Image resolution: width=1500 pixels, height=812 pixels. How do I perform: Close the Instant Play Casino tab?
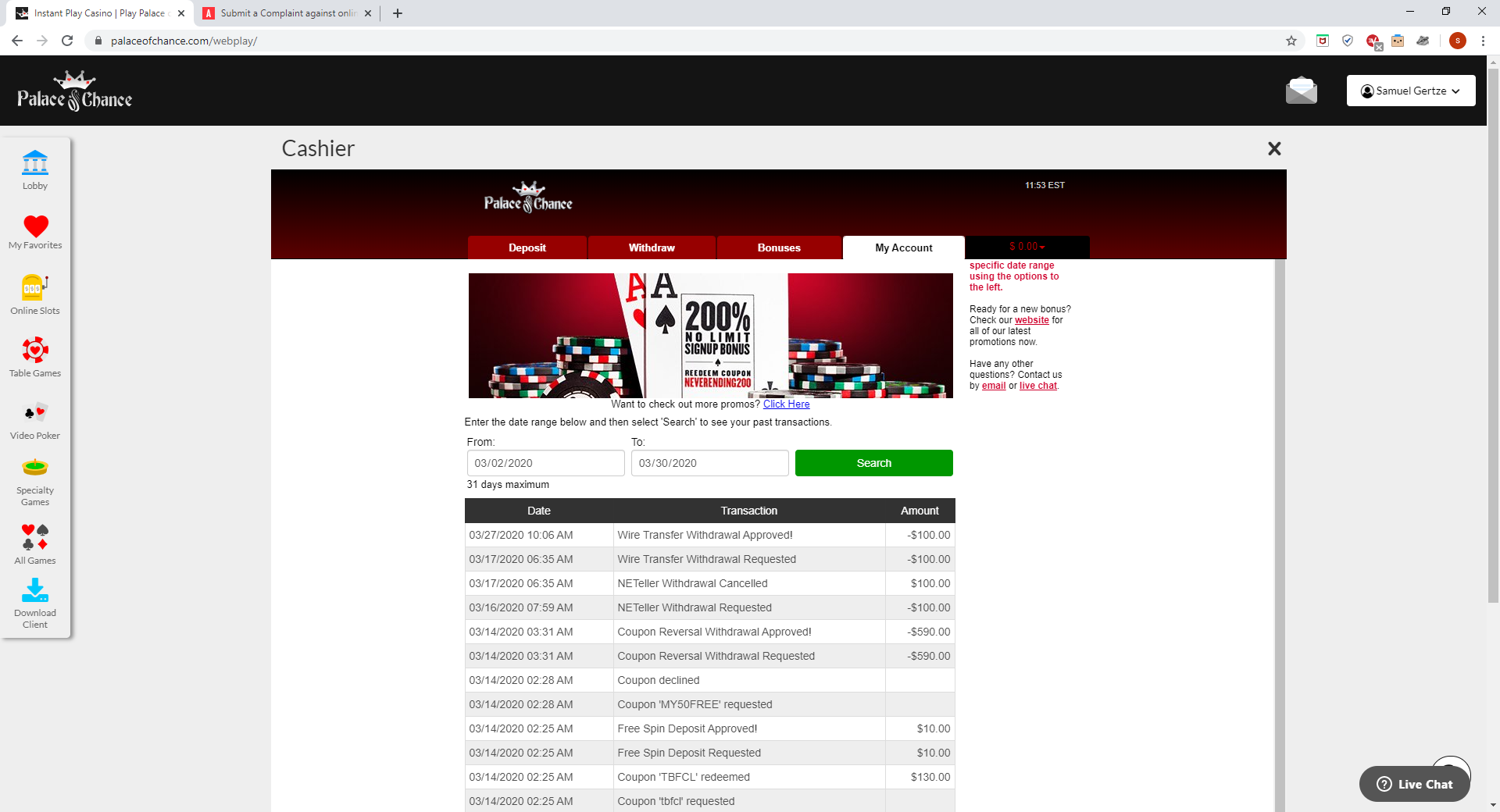coord(181,13)
